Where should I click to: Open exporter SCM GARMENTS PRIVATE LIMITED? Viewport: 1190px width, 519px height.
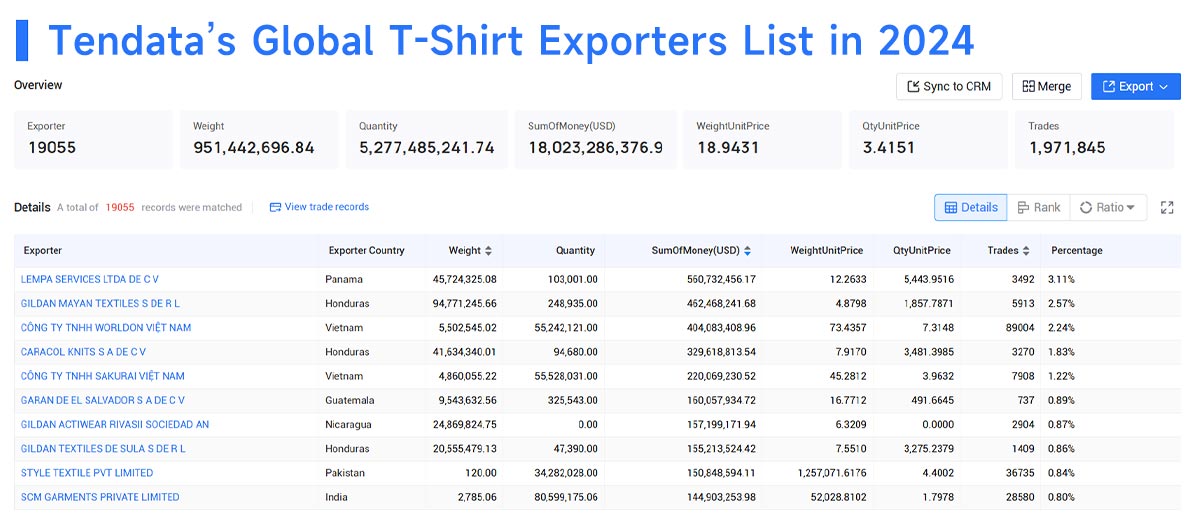point(100,498)
